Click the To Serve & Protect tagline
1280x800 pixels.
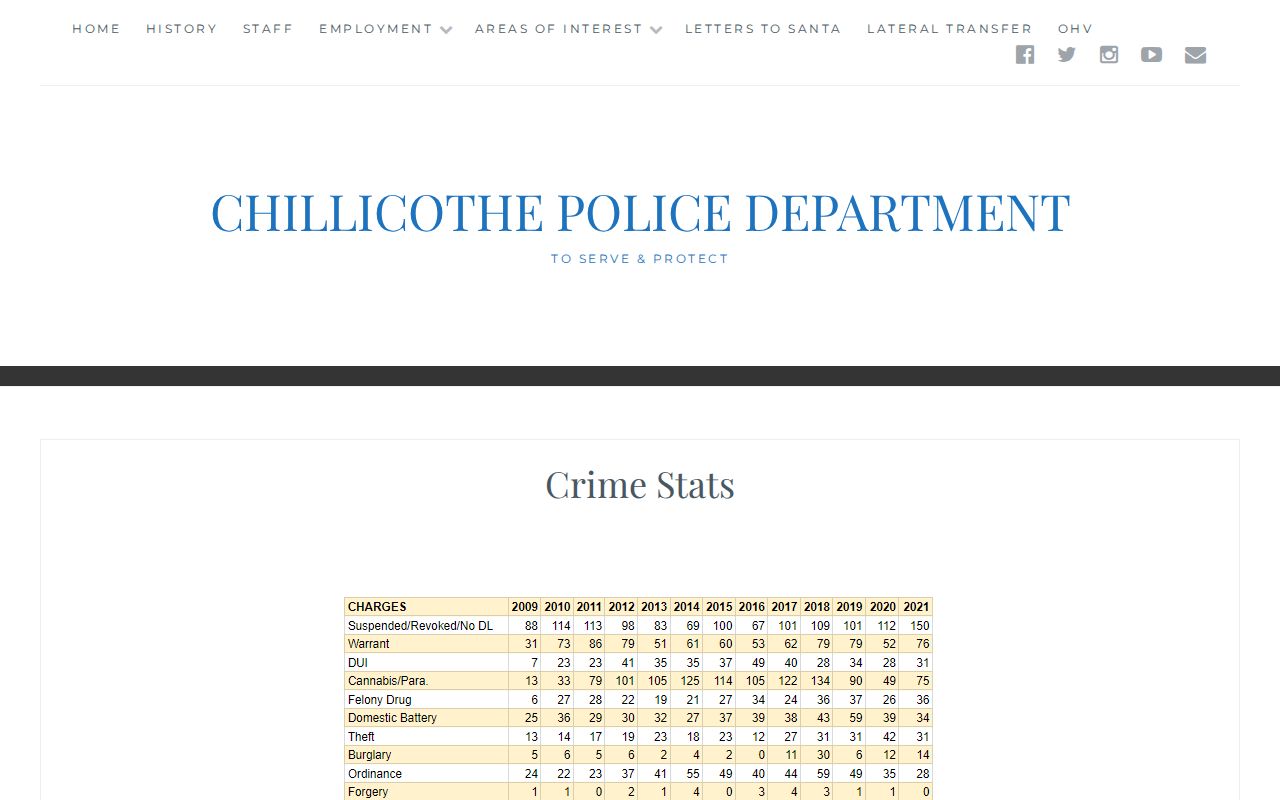coord(640,259)
